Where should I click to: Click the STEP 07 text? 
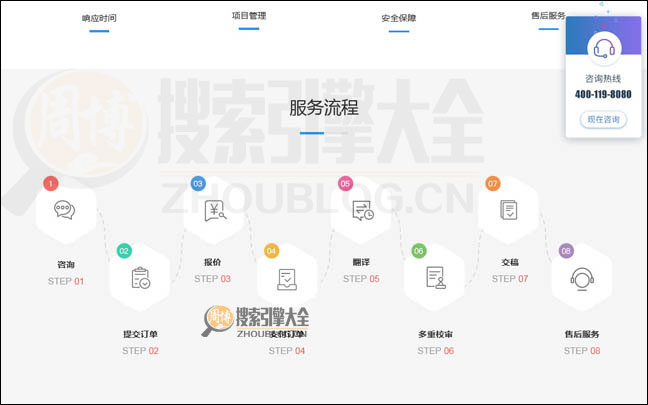tap(510, 279)
